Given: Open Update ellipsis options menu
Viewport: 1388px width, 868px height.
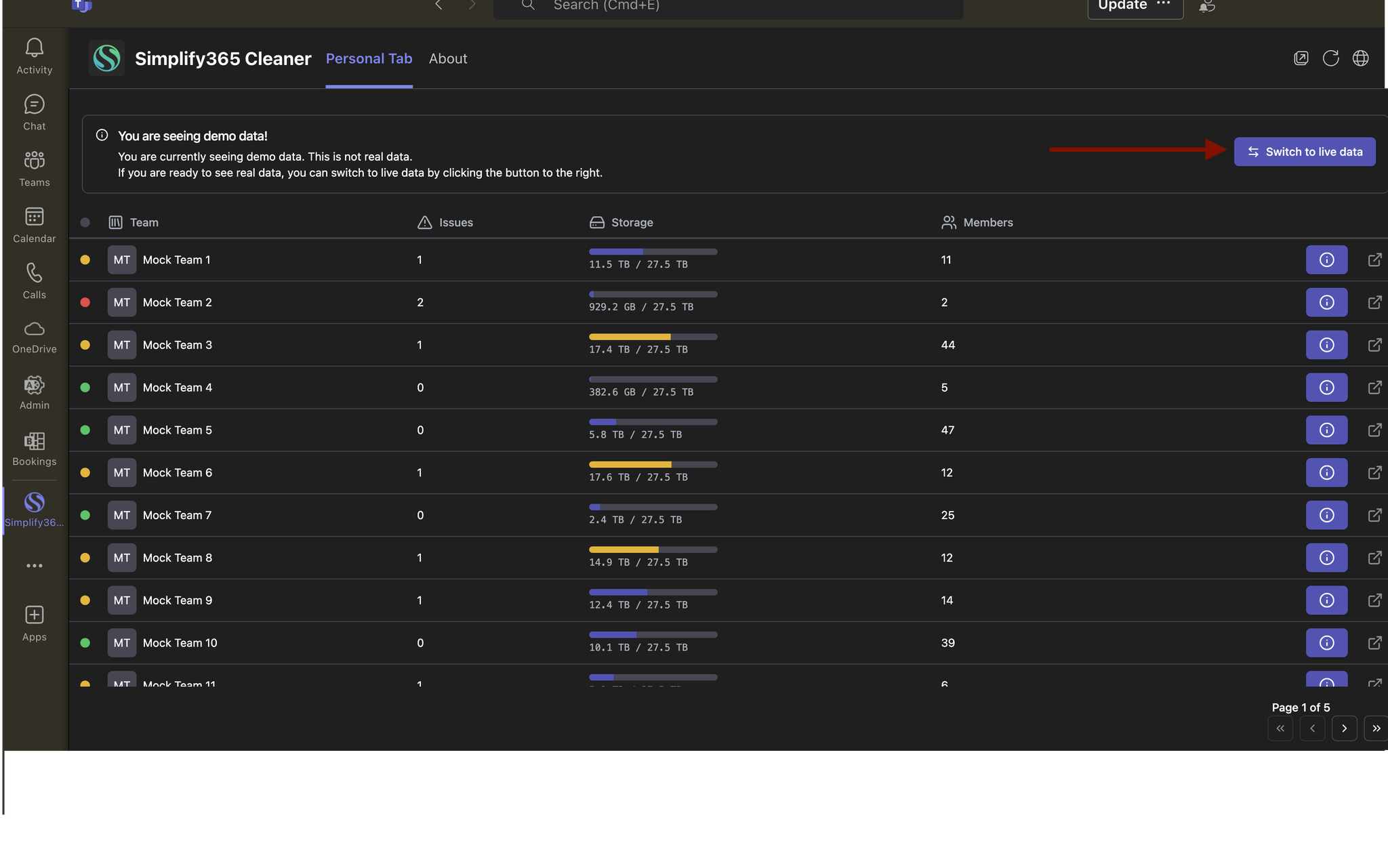Looking at the screenshot, I should (1164, 4).
